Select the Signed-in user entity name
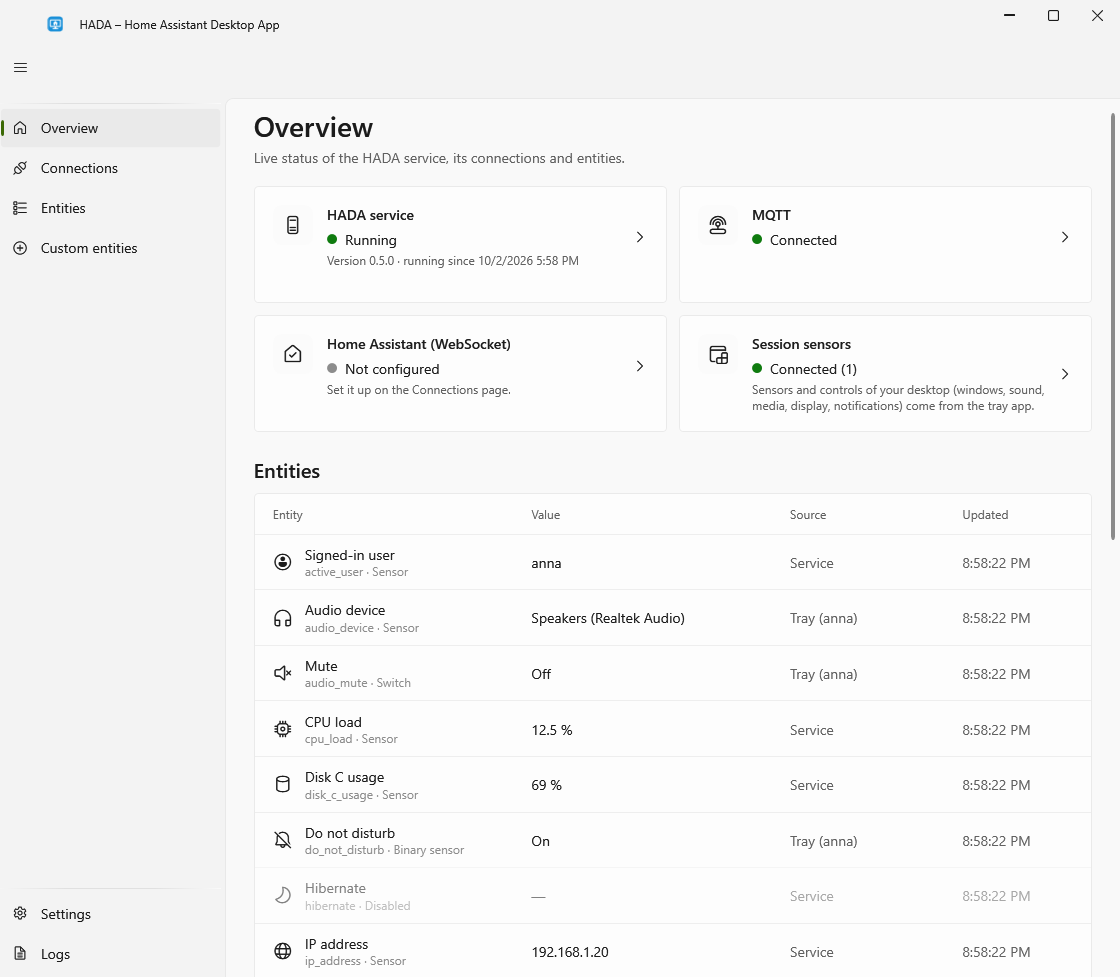 click(x=349, y=555)
